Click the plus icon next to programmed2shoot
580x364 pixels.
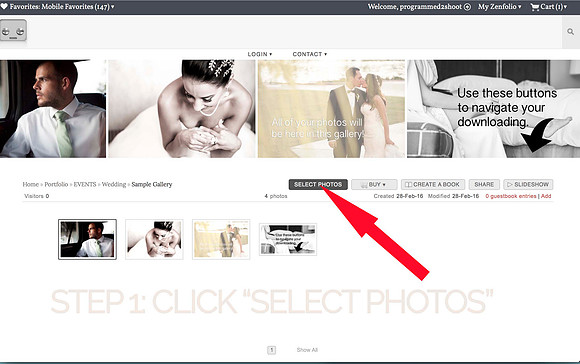click(x=467, y=7)
